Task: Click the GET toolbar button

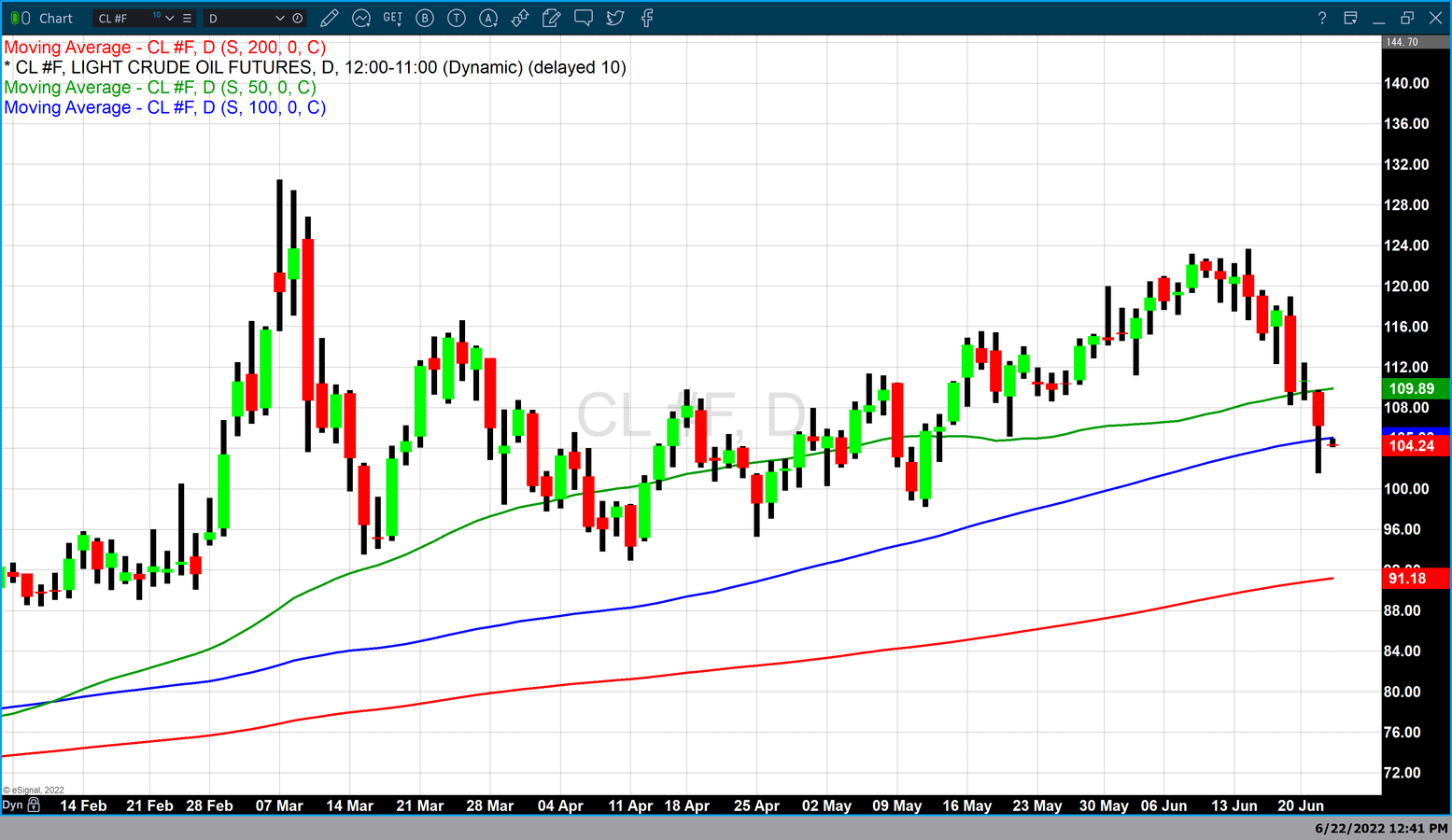Action: [x=393, y=18]
